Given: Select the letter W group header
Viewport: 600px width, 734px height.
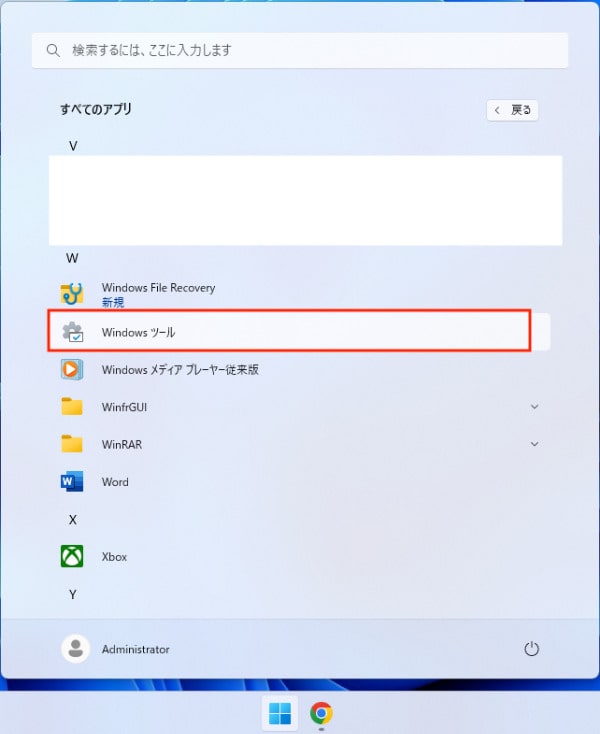Looking at the screenshot, I should [x=72, y=258].
